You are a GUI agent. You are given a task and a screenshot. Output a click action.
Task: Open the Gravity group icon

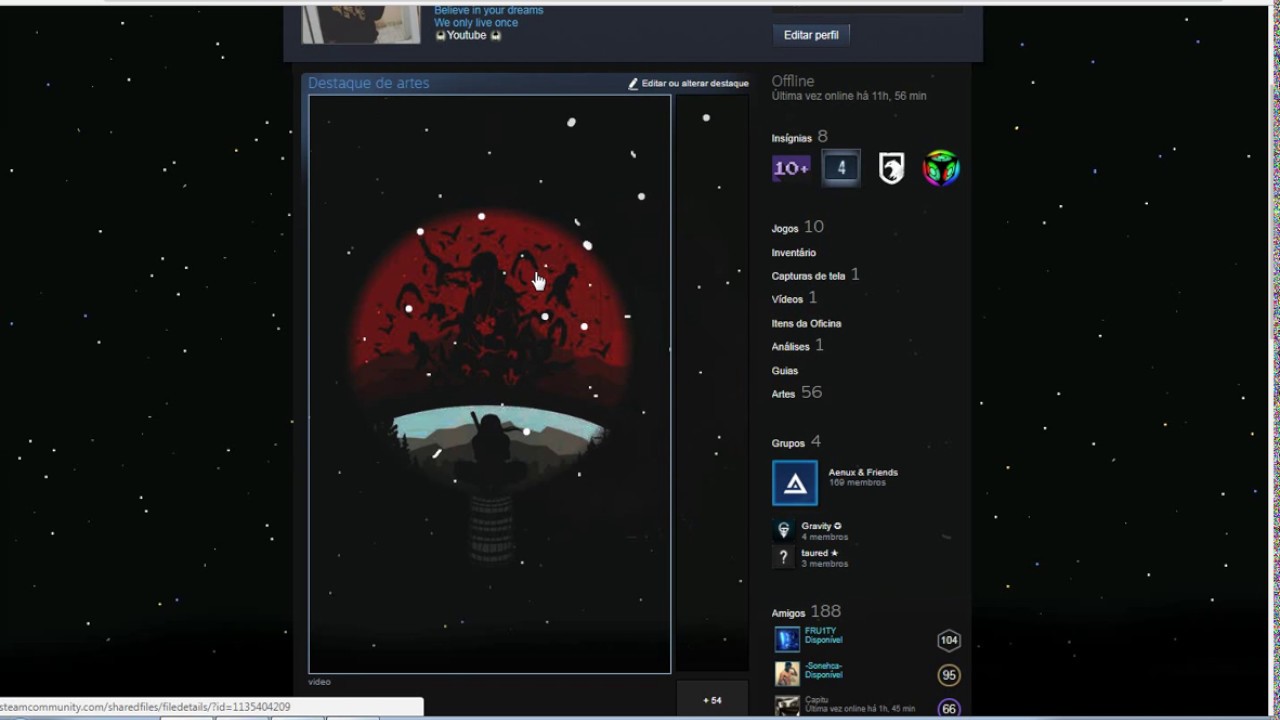783,530
